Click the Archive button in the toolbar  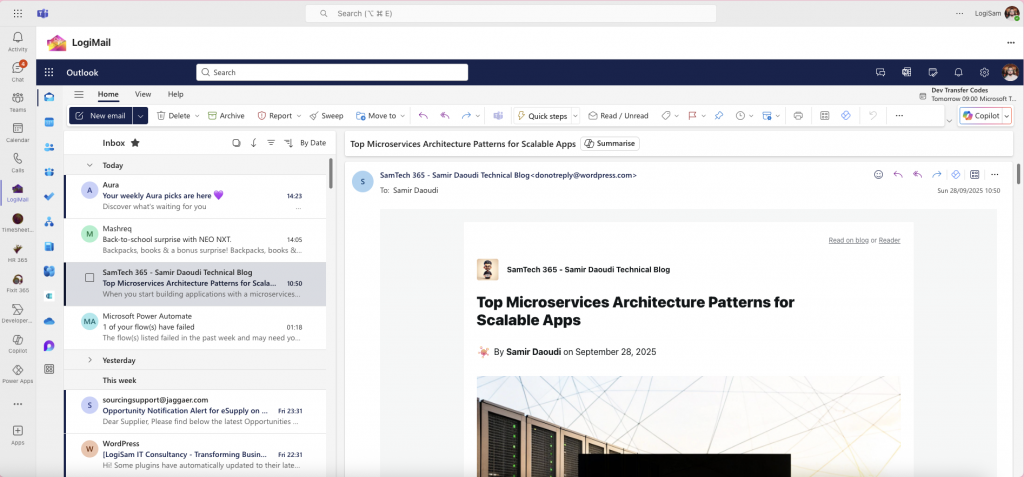pos(225,116)
